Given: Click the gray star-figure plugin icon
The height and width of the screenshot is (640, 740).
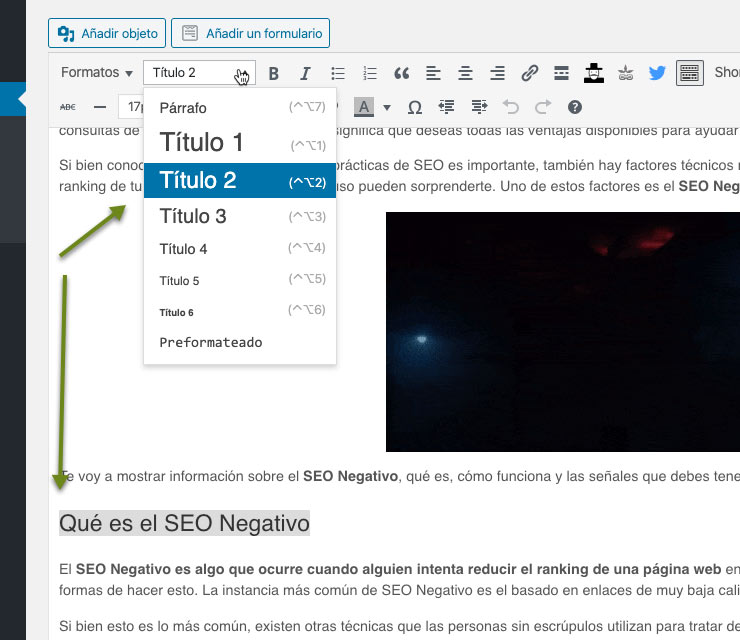Looking at the screenshot, I should click(626, 73).
